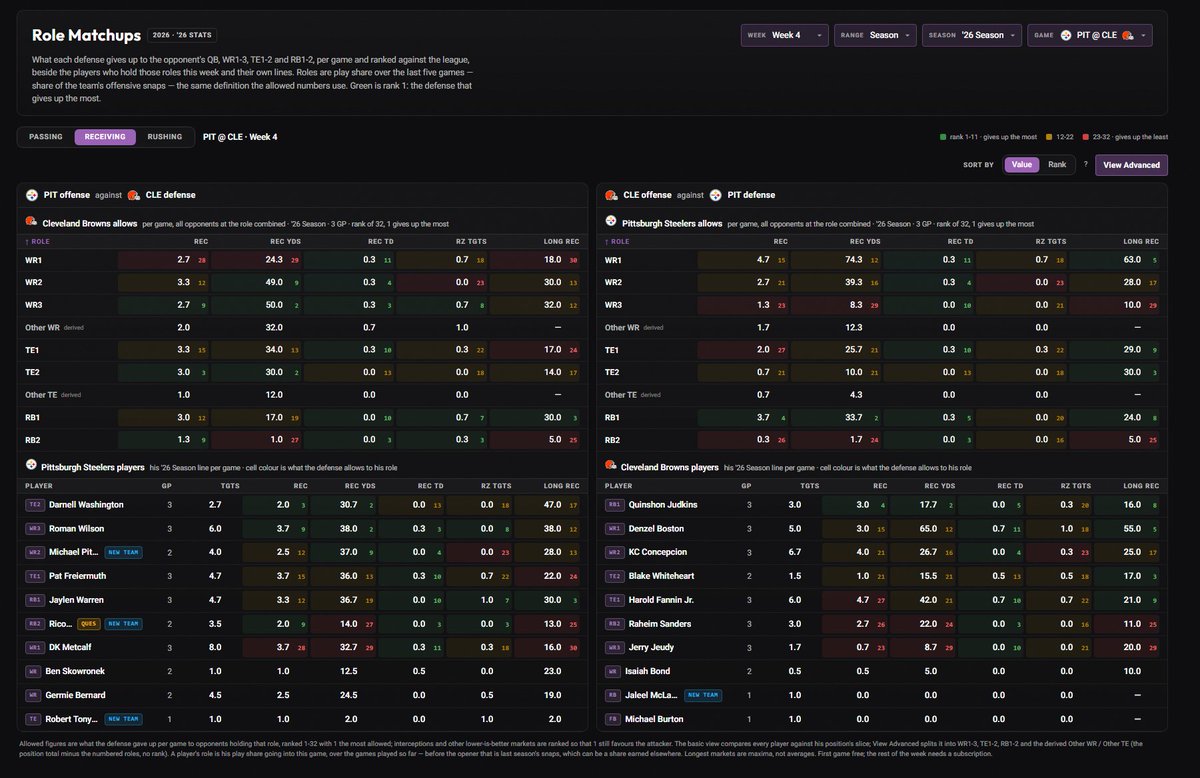Click the Browns logo beside Cleveland Browns allows
Viewport: 1200px width, 778px height.
pos(31,223)
